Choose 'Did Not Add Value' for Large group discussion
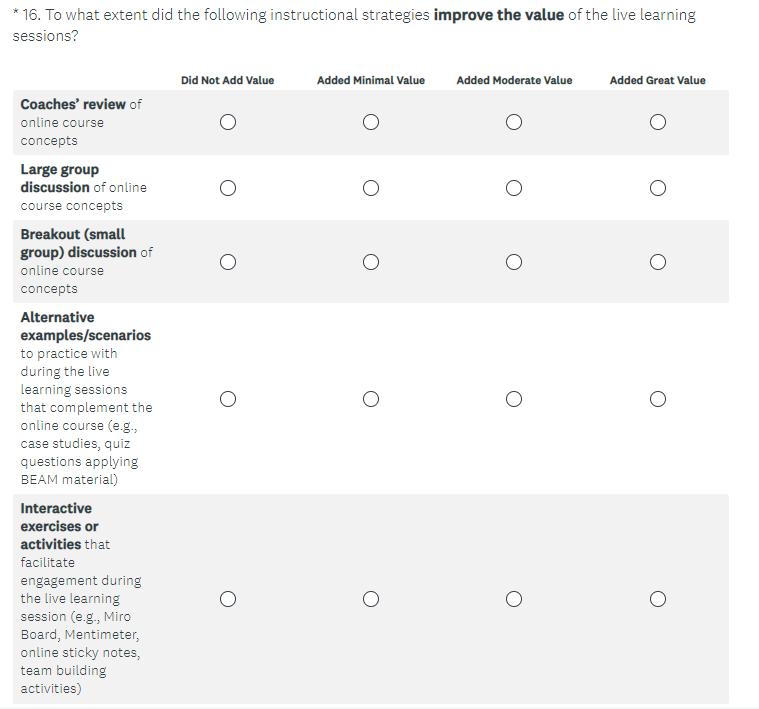The width and height of the screenshot is (759, 709). tap(228, 188)
